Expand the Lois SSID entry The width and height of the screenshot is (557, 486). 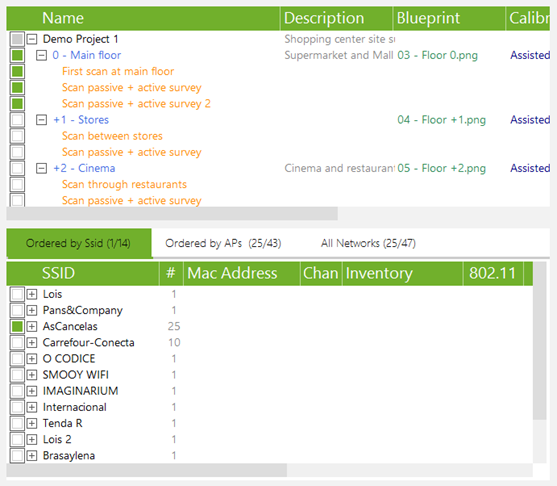(x=32, y=294)
